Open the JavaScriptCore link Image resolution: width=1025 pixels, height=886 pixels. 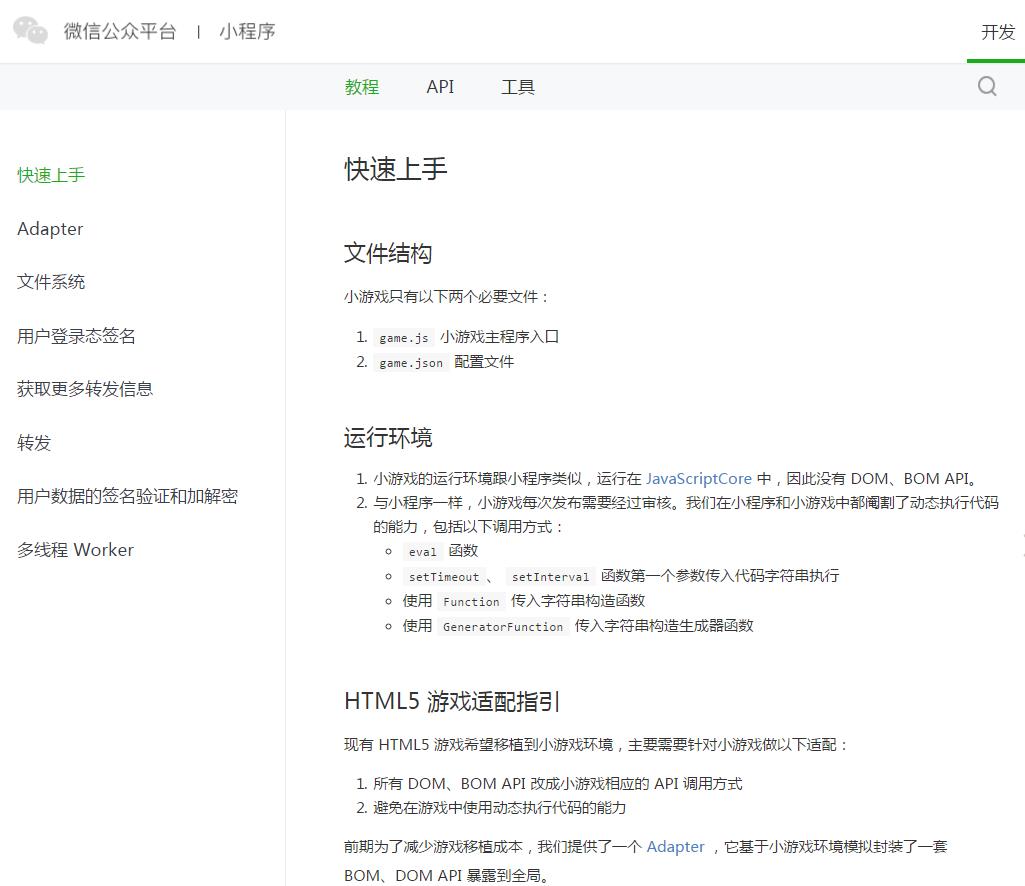(700, 478)
